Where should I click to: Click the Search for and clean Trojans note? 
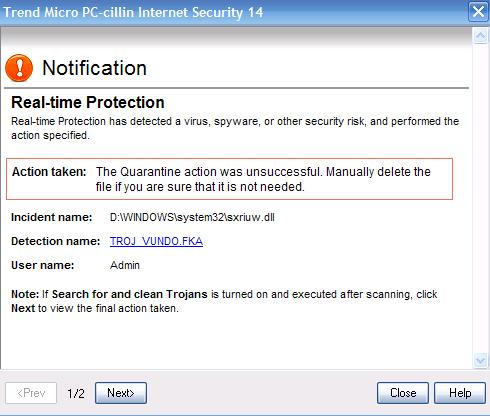[x=129, y=294]
